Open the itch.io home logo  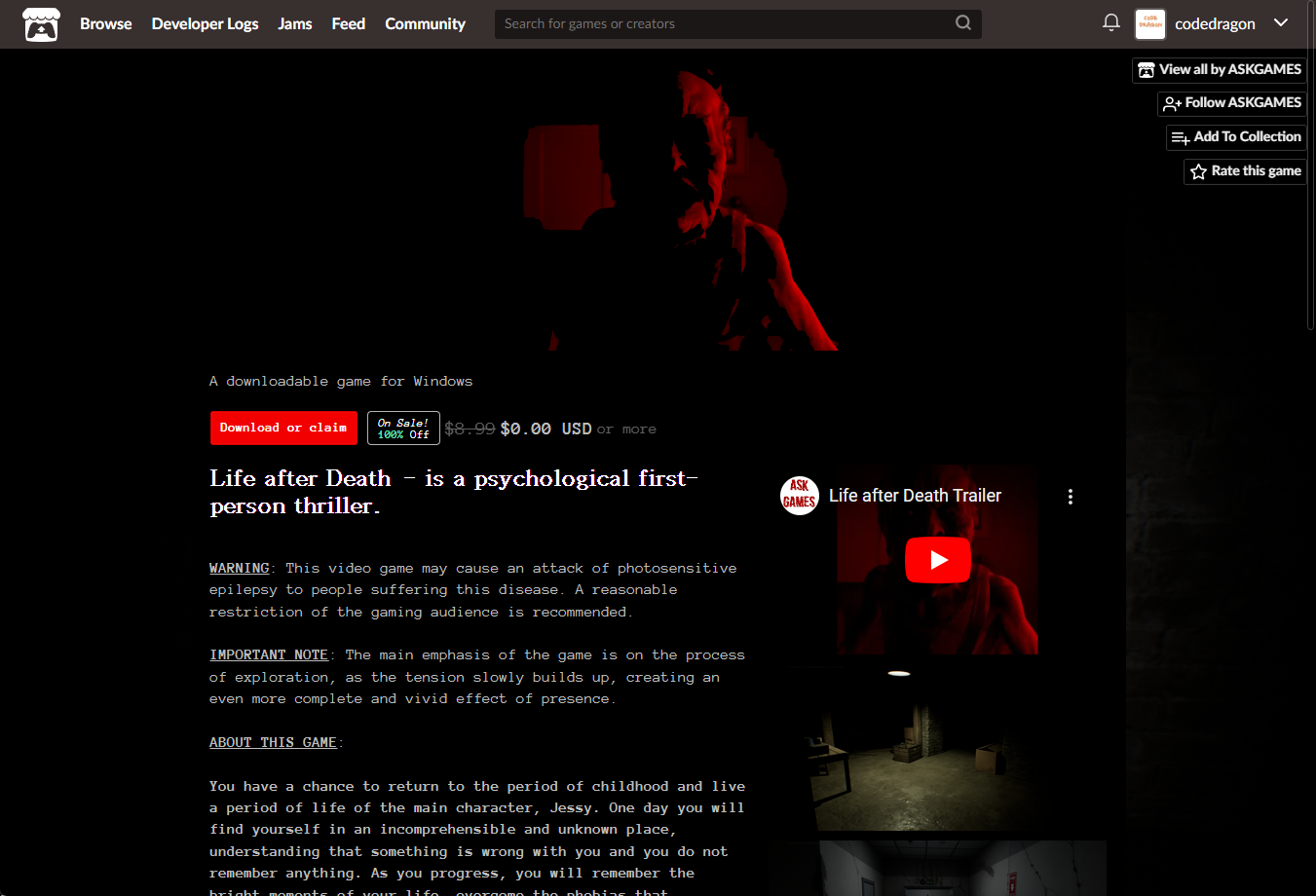point(41,24)
